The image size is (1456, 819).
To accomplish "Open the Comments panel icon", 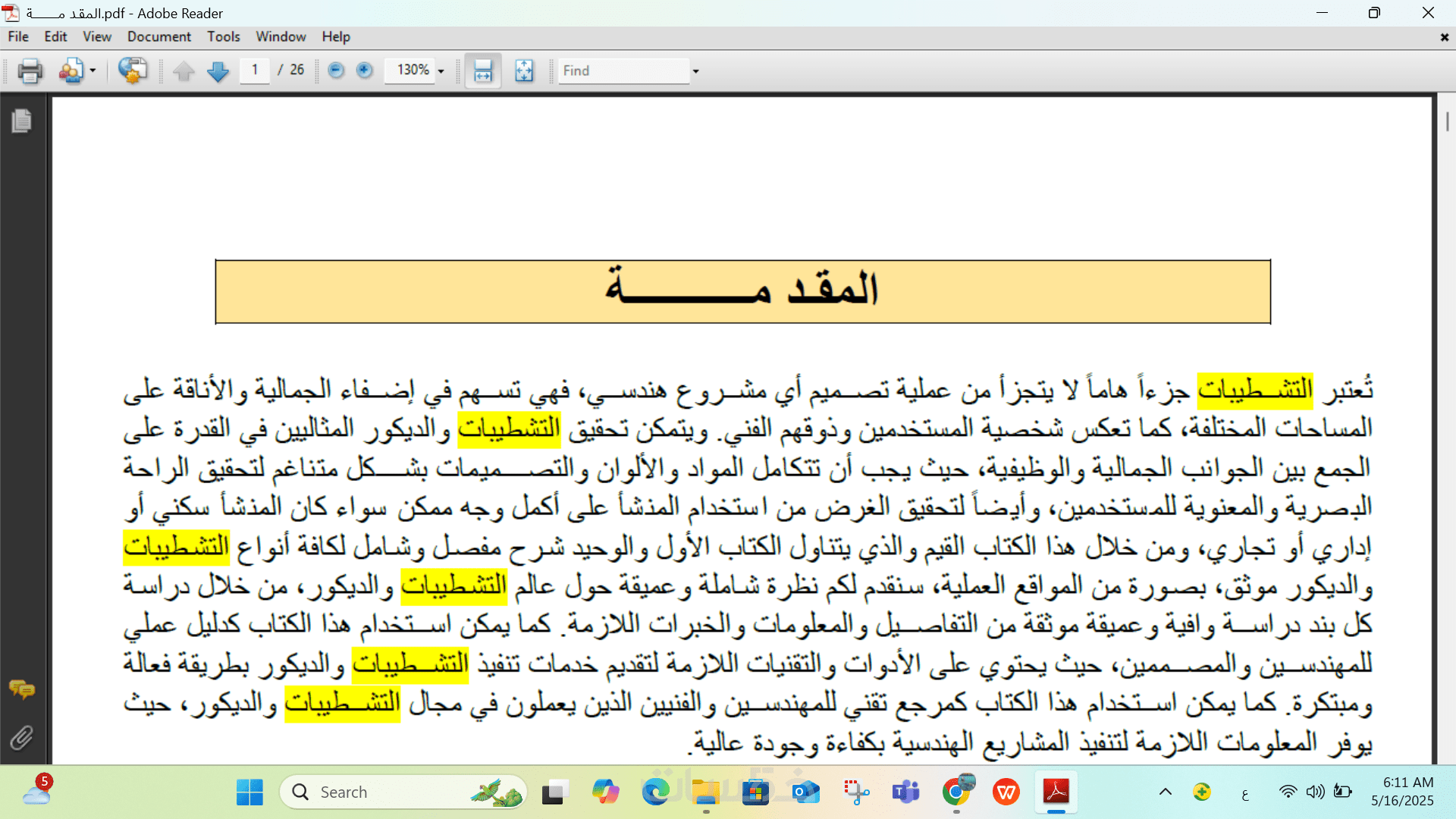I will [x=21, y=689].
